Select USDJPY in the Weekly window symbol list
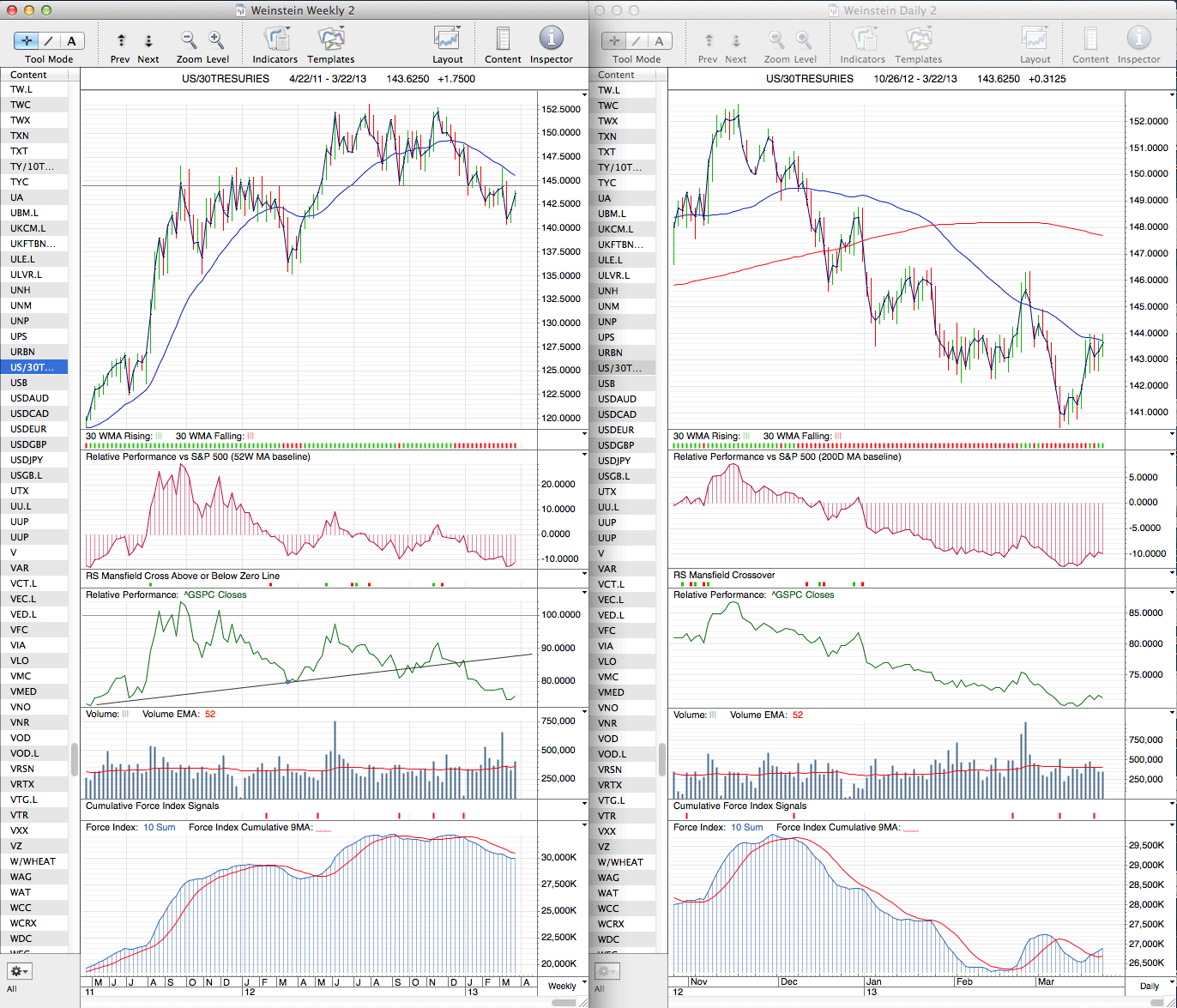1177x1008 pixels. 25,460
